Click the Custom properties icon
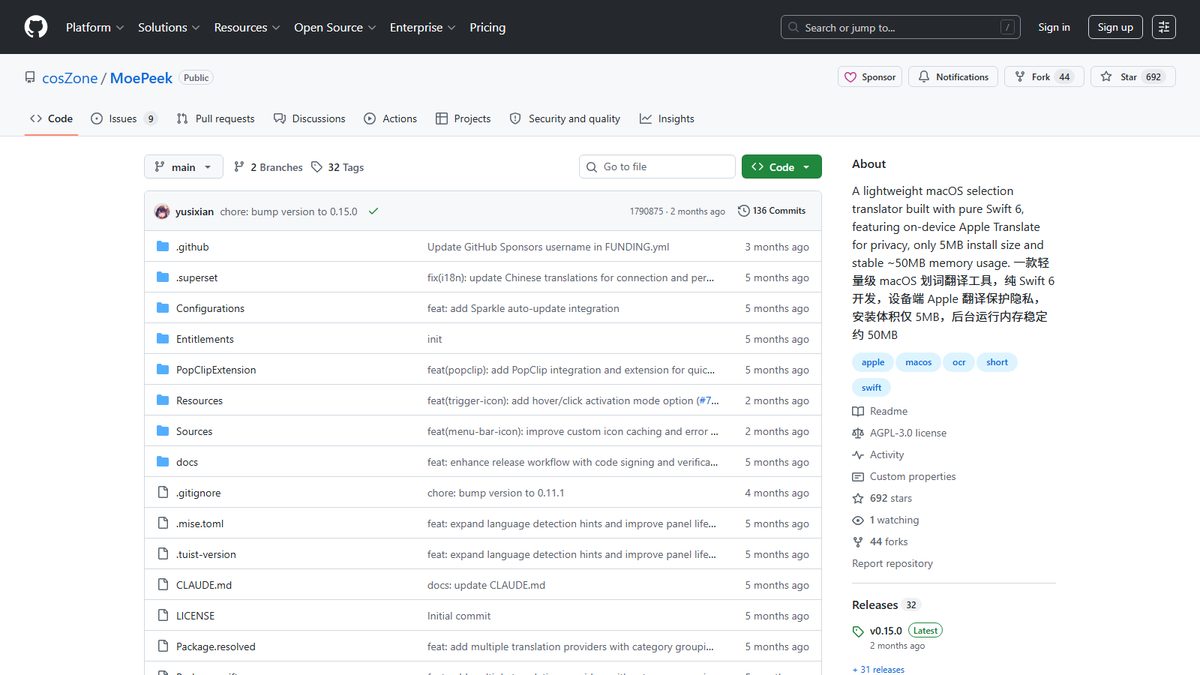The height and width of the screenshot is (675, 1200). click(x=858, y=477)
